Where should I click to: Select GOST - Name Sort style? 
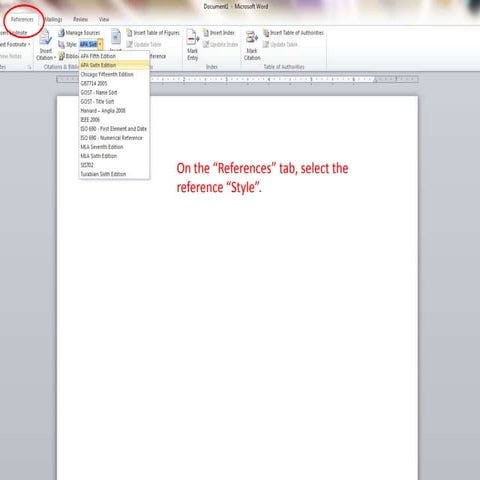(x=114, y=92)
